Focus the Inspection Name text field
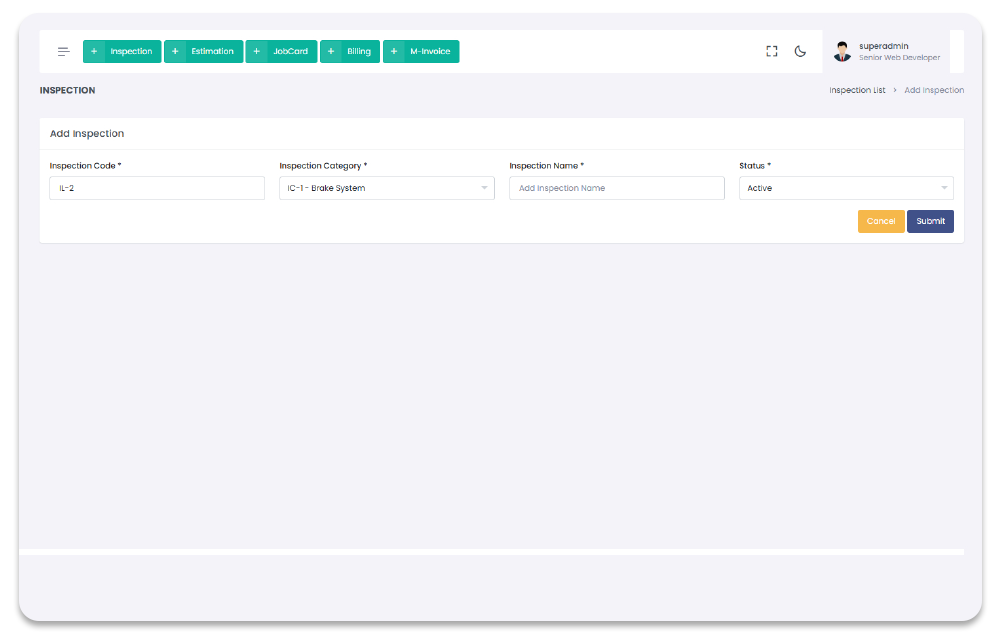The height and width of the screenshot is (633, 1000). [616, 188]
